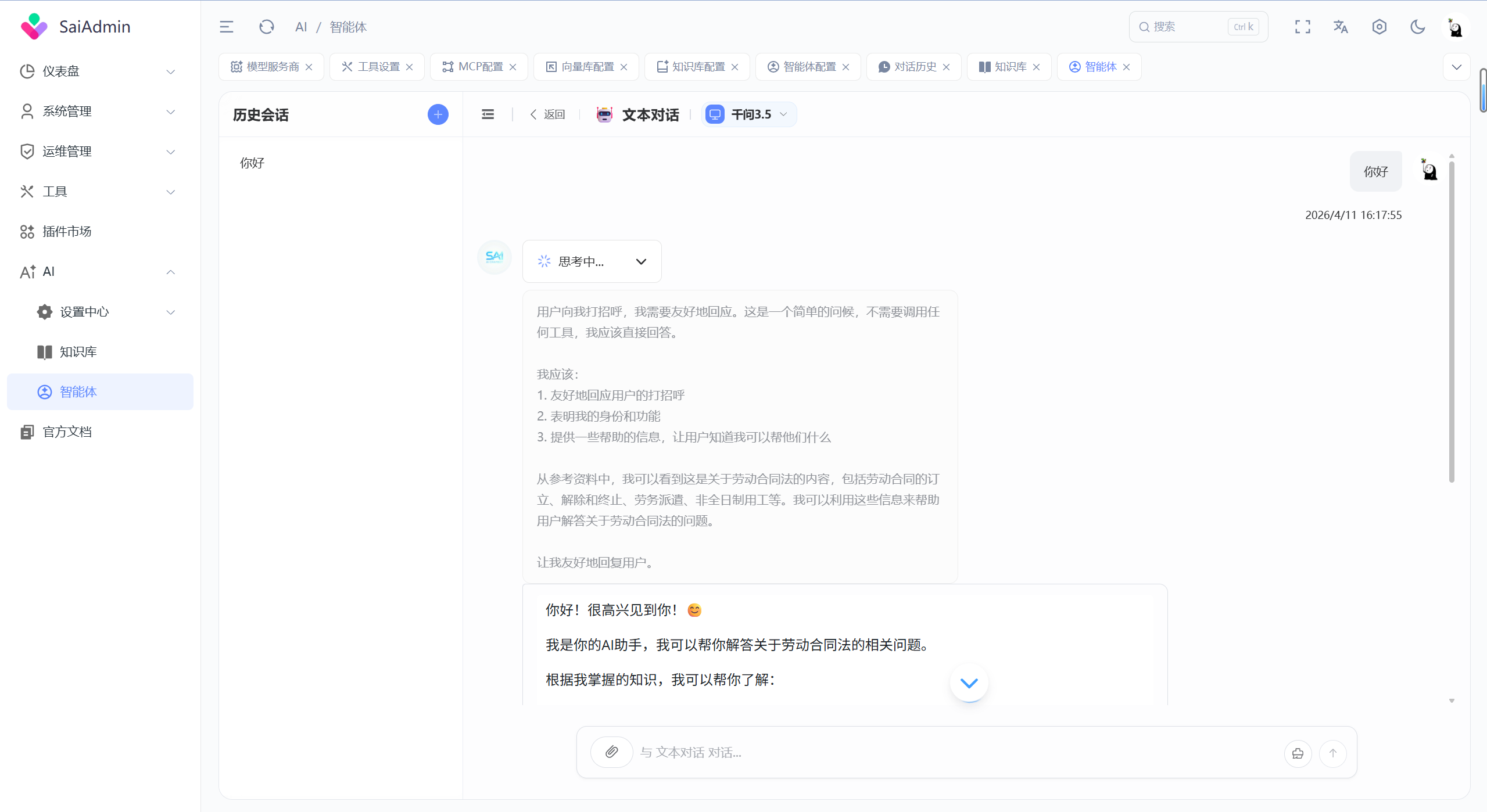Open the 千问3.5 model dropdown
The width and height of the screenshot is (1487, 812).
(x=749, y=114)
